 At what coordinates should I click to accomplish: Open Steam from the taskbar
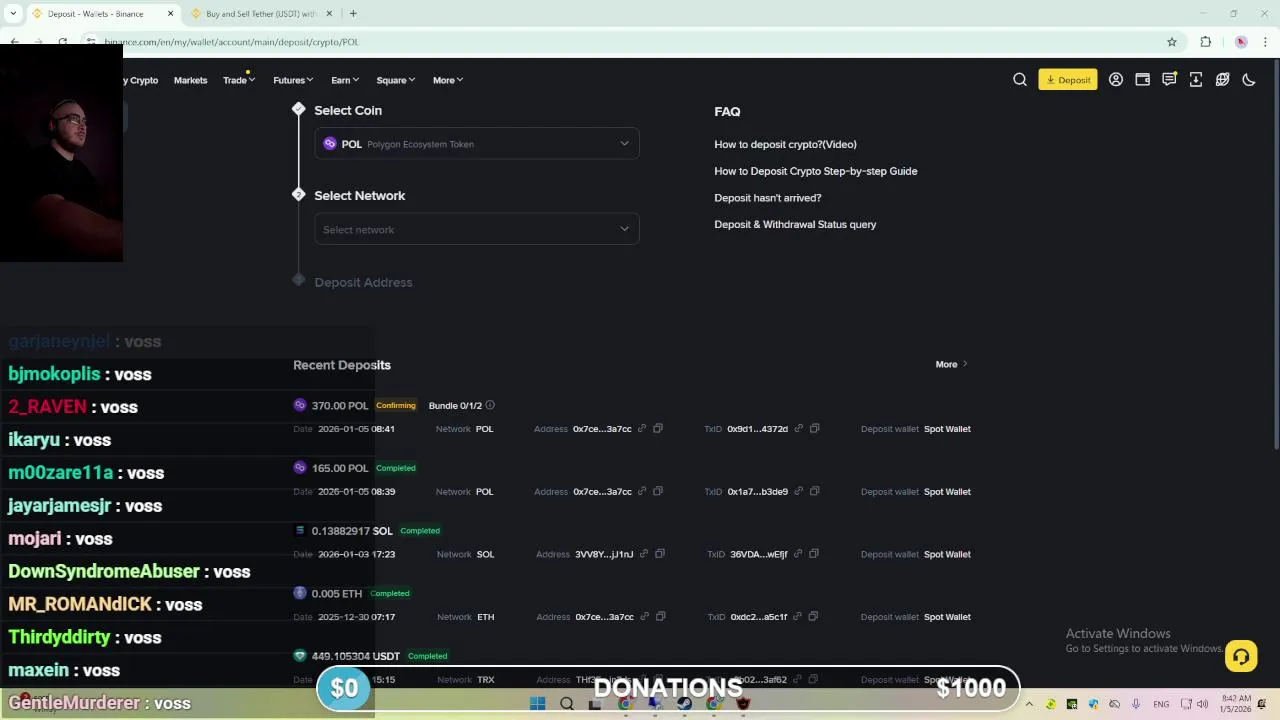click(684, 704)
